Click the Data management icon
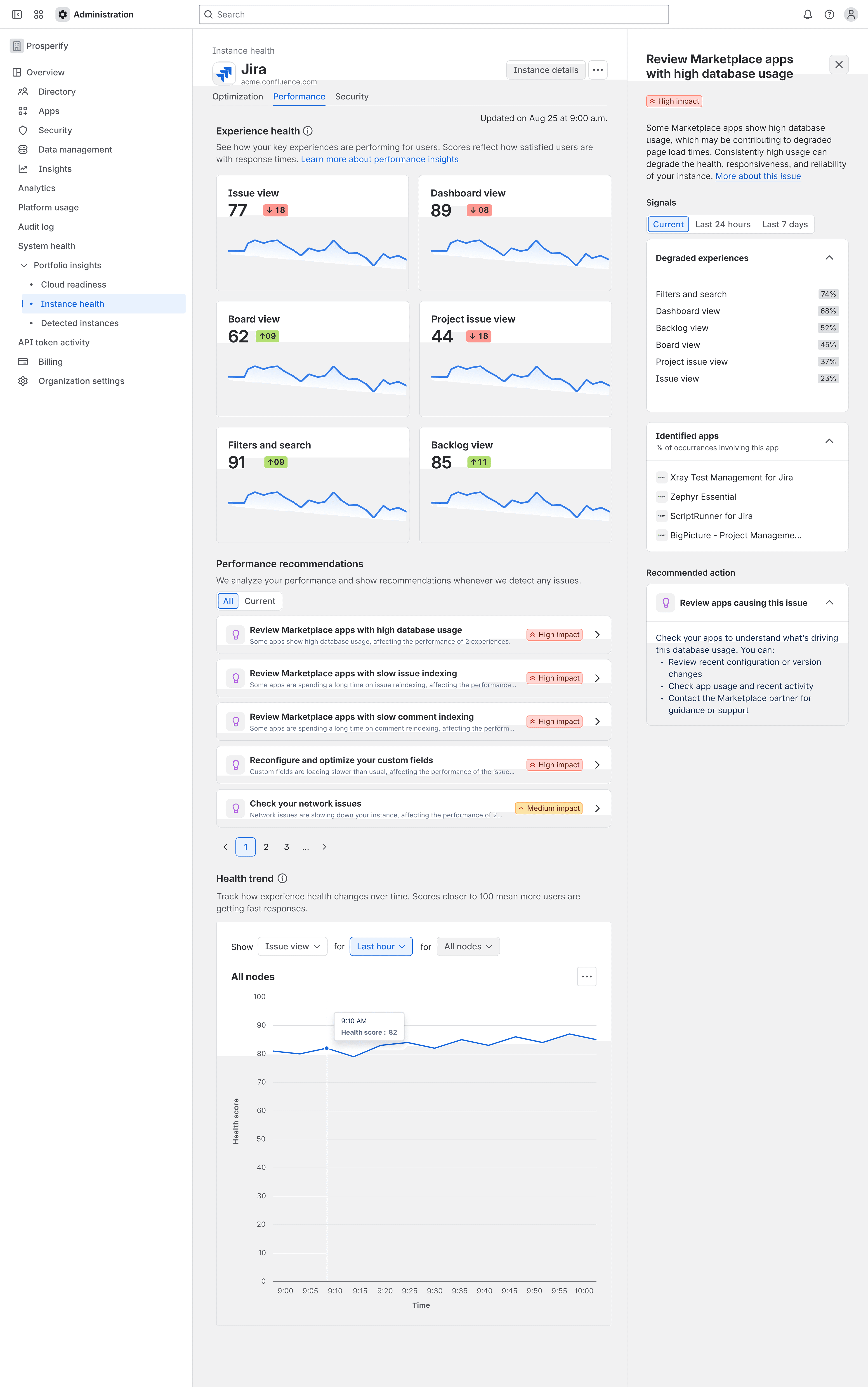 23,149
